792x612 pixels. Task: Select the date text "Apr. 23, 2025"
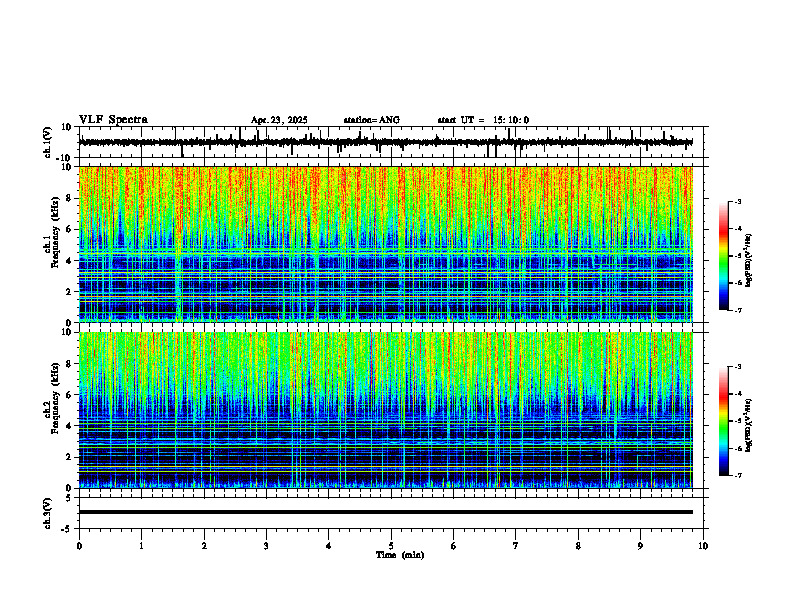(279, 120)
